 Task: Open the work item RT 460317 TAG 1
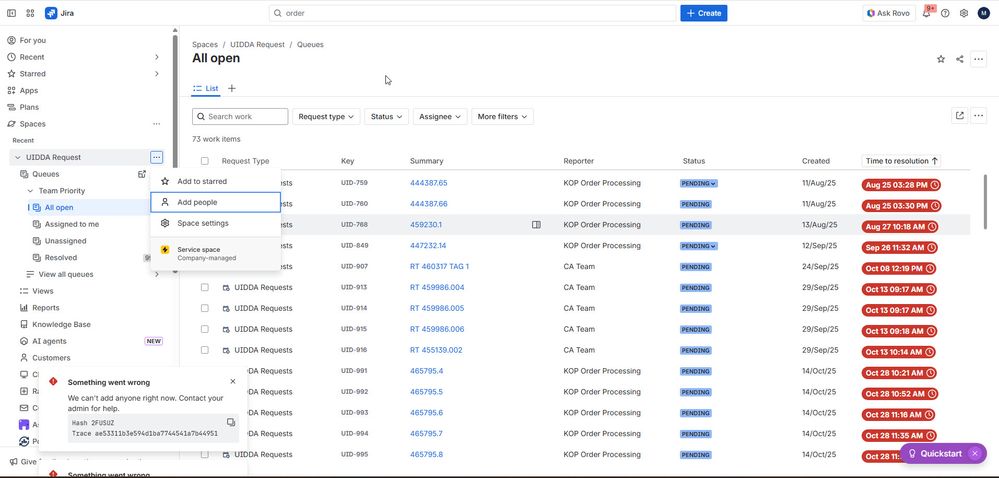point(440,266)
